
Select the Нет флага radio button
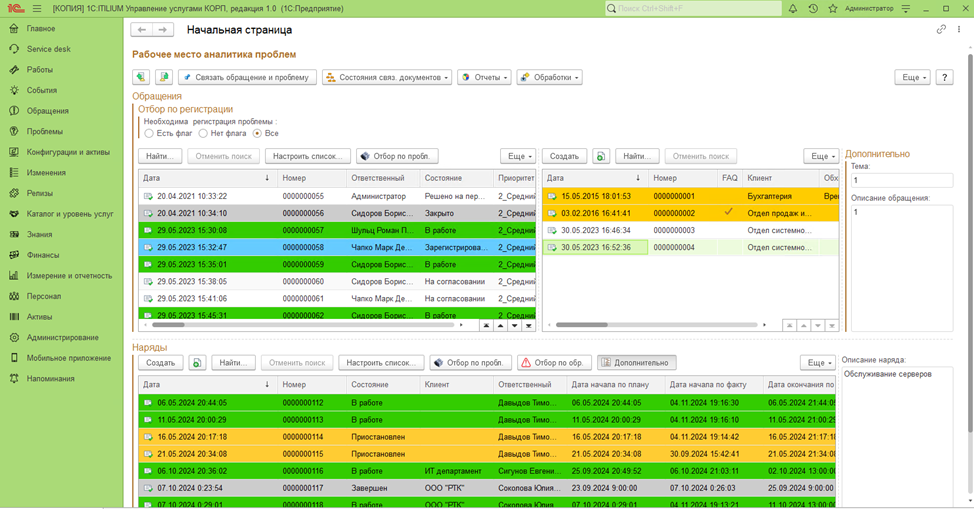tap(203, 134)
